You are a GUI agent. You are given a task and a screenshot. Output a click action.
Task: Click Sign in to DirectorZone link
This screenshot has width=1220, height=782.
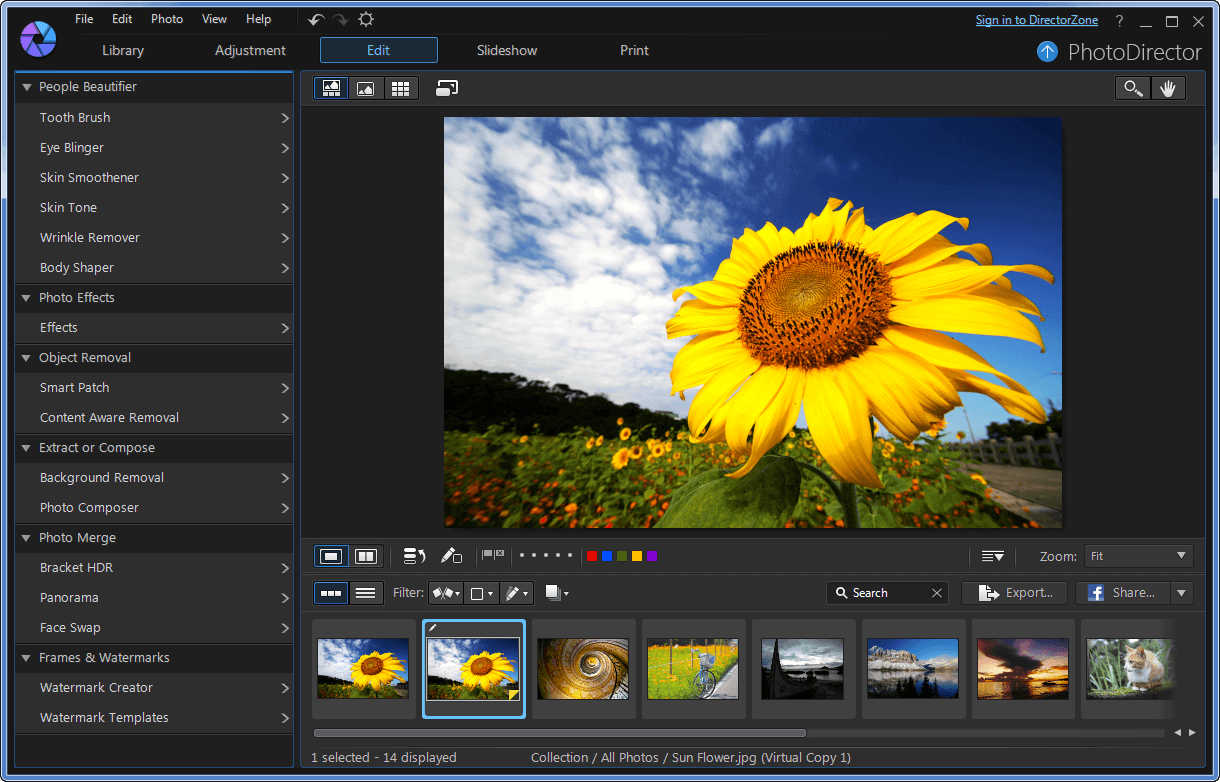tap(1036, 20)
